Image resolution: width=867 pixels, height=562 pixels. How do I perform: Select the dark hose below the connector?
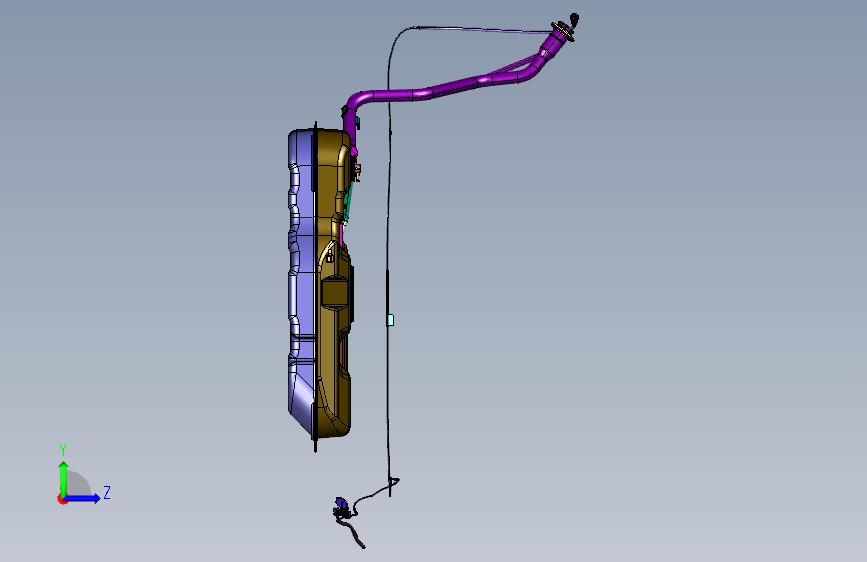(x=354, y=533)
